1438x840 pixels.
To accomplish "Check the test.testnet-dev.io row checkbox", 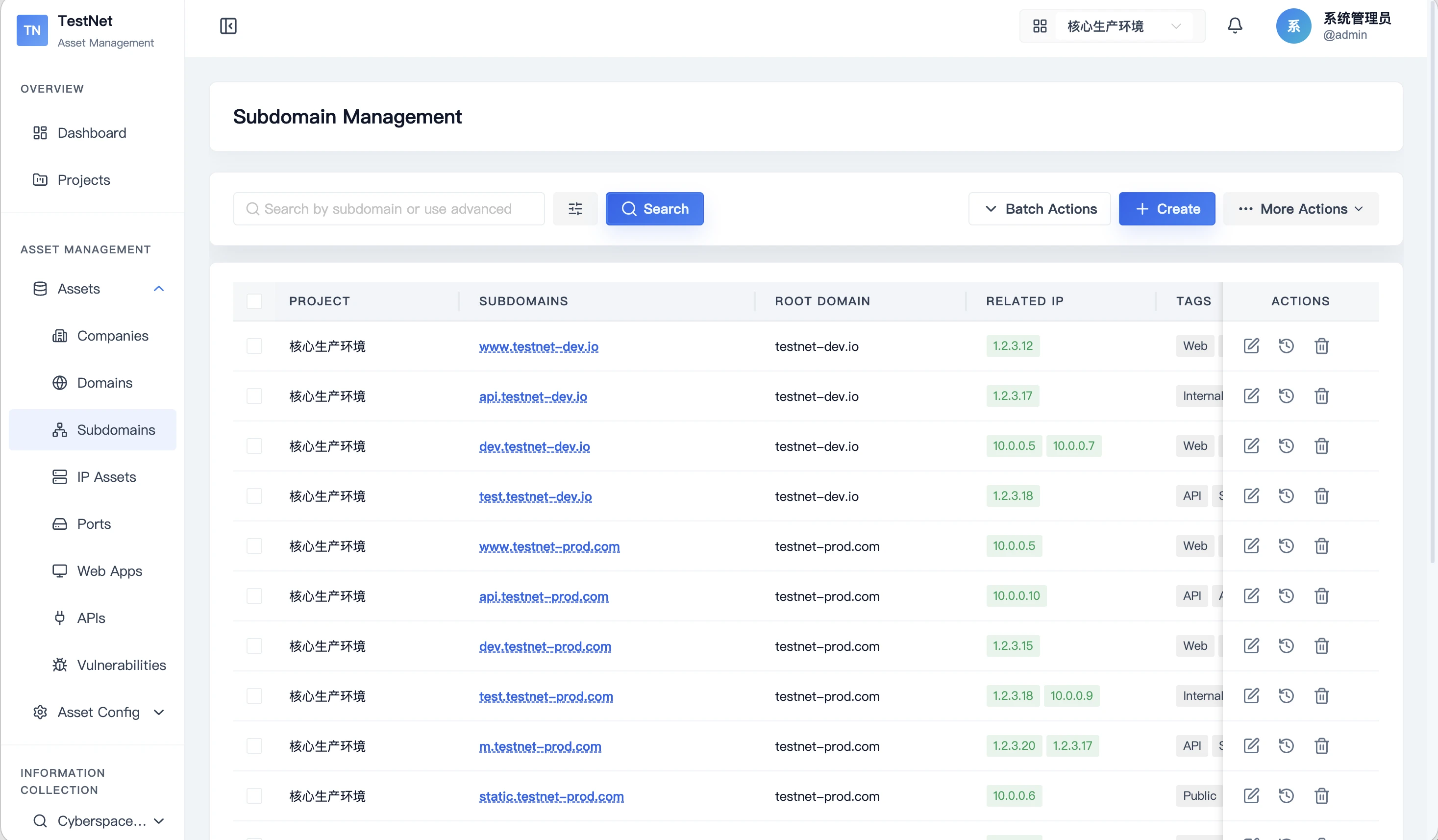I will [254, 496].
